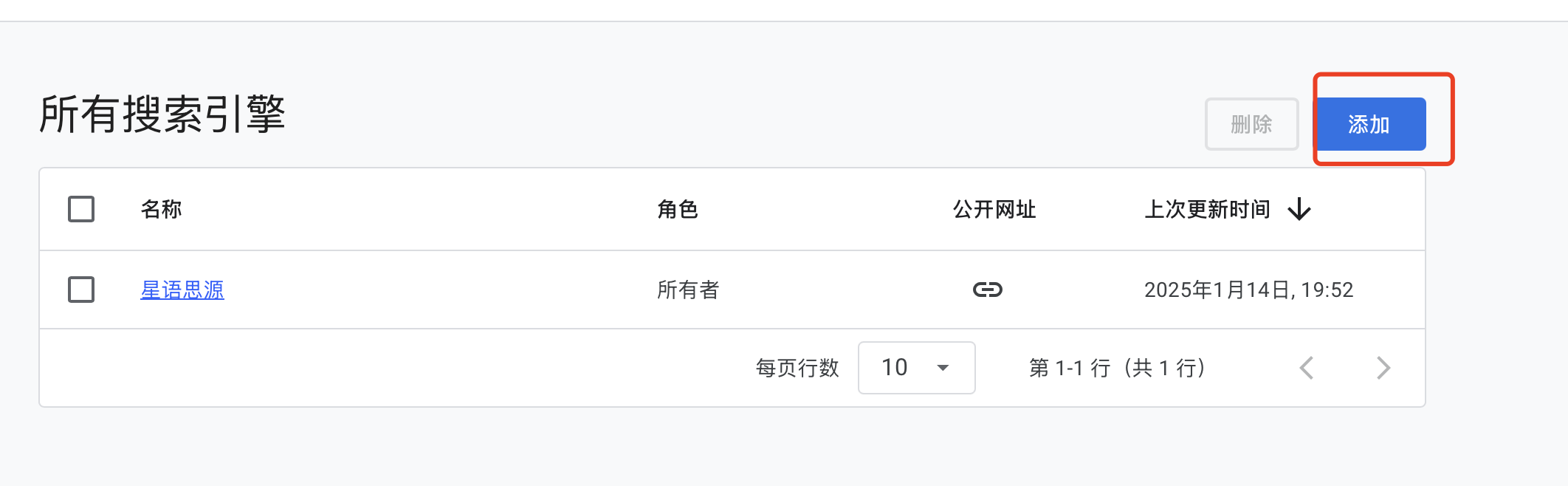Click the dropdown arrow beside the rows per page value
Viewport: 1568px width, 486px height.
pyautogui.click(x=941, y=367)
